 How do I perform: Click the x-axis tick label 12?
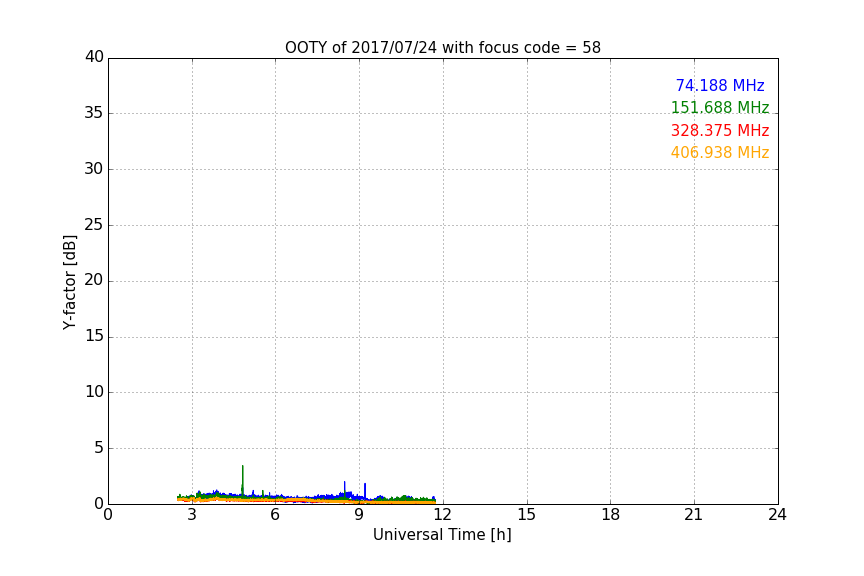pos(442,515)
